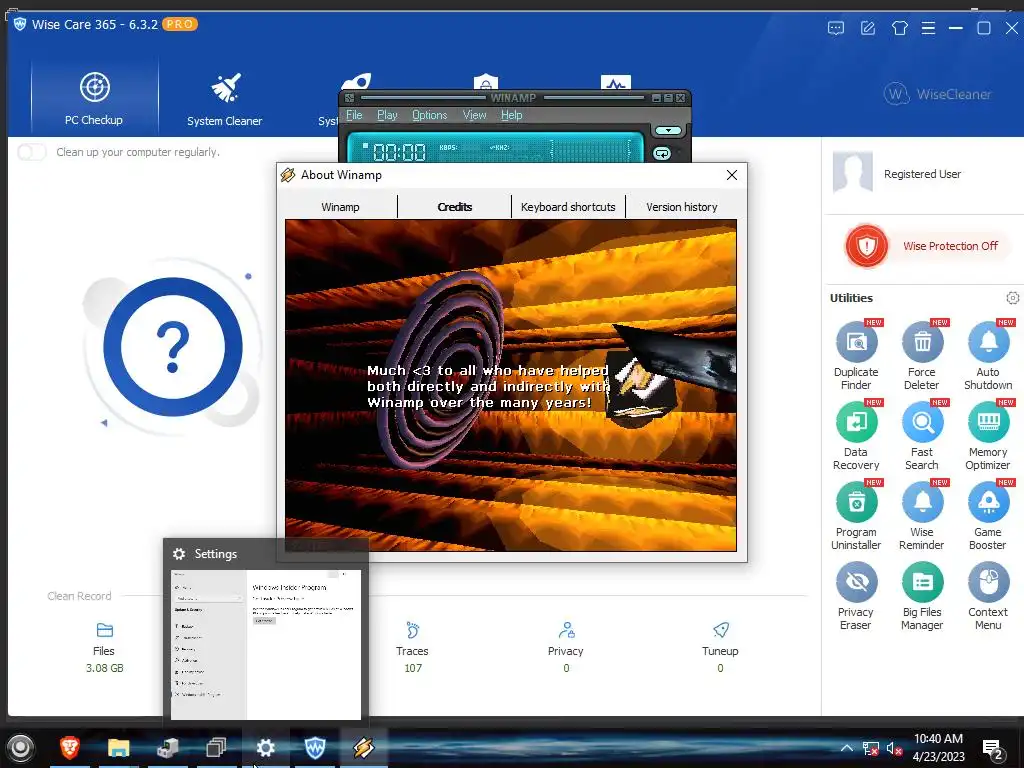Click Winamp time display 00:00
This screenshot has height=768, width=1024.
(x=399, y=152)
